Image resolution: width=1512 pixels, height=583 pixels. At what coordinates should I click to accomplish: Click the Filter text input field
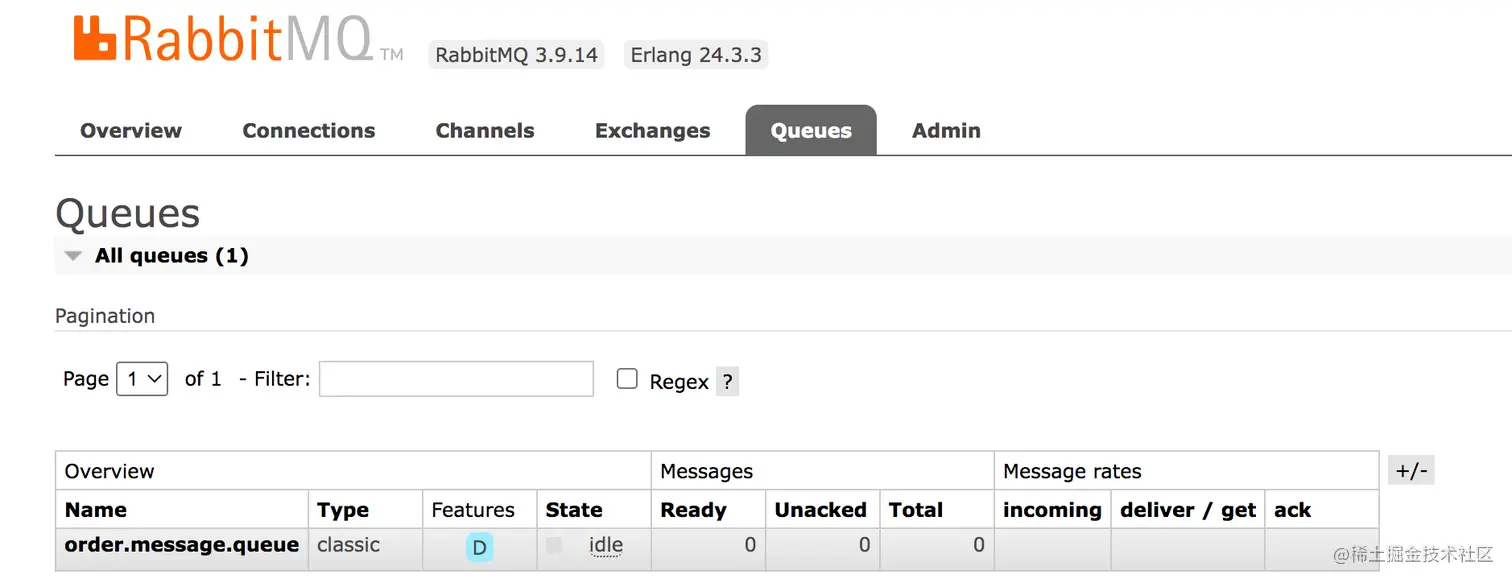[456, 379]
